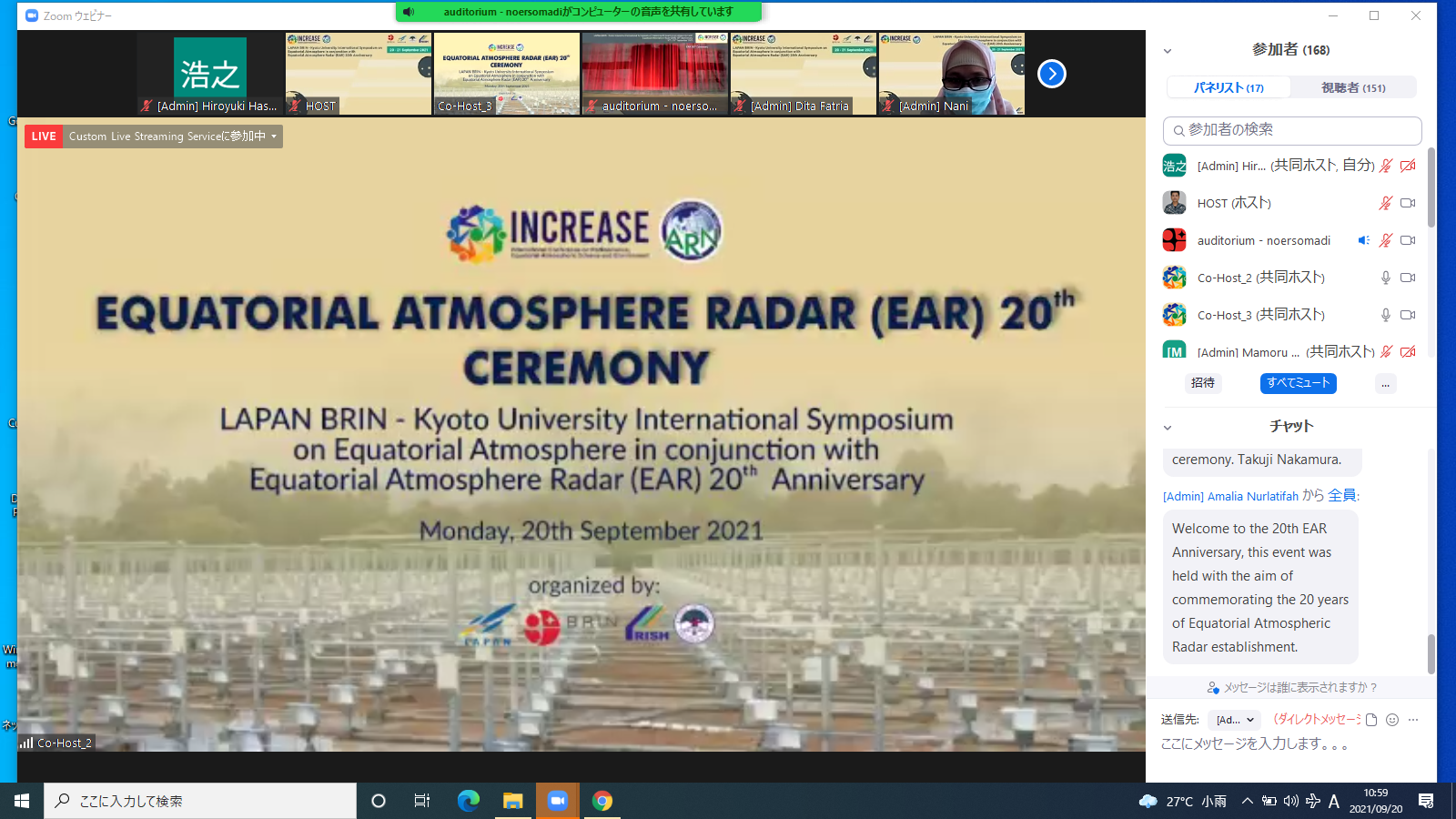Toggle auditorium - noersomadi camera icon
The width and height of the screenshot is (1456, 819).
pyautogui.click(x=1408, y=240)
